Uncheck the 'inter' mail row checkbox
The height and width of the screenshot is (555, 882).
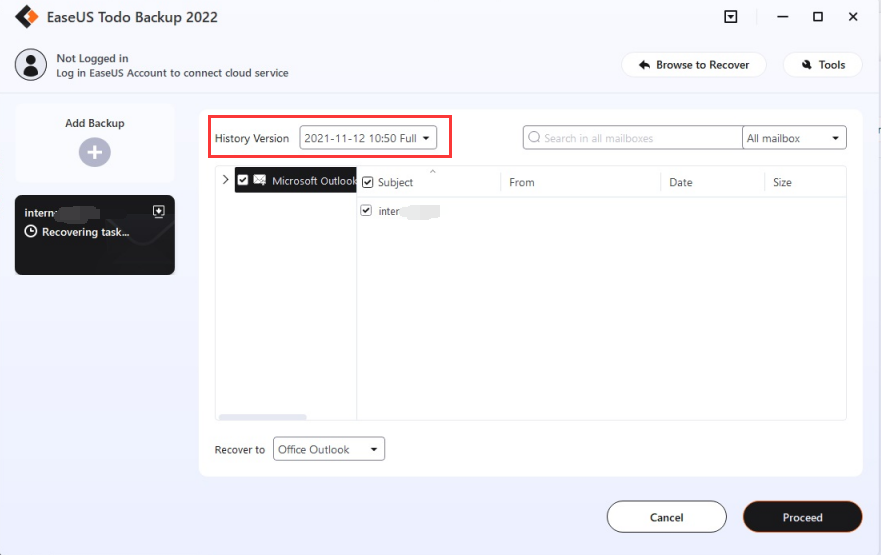(366, 211)
